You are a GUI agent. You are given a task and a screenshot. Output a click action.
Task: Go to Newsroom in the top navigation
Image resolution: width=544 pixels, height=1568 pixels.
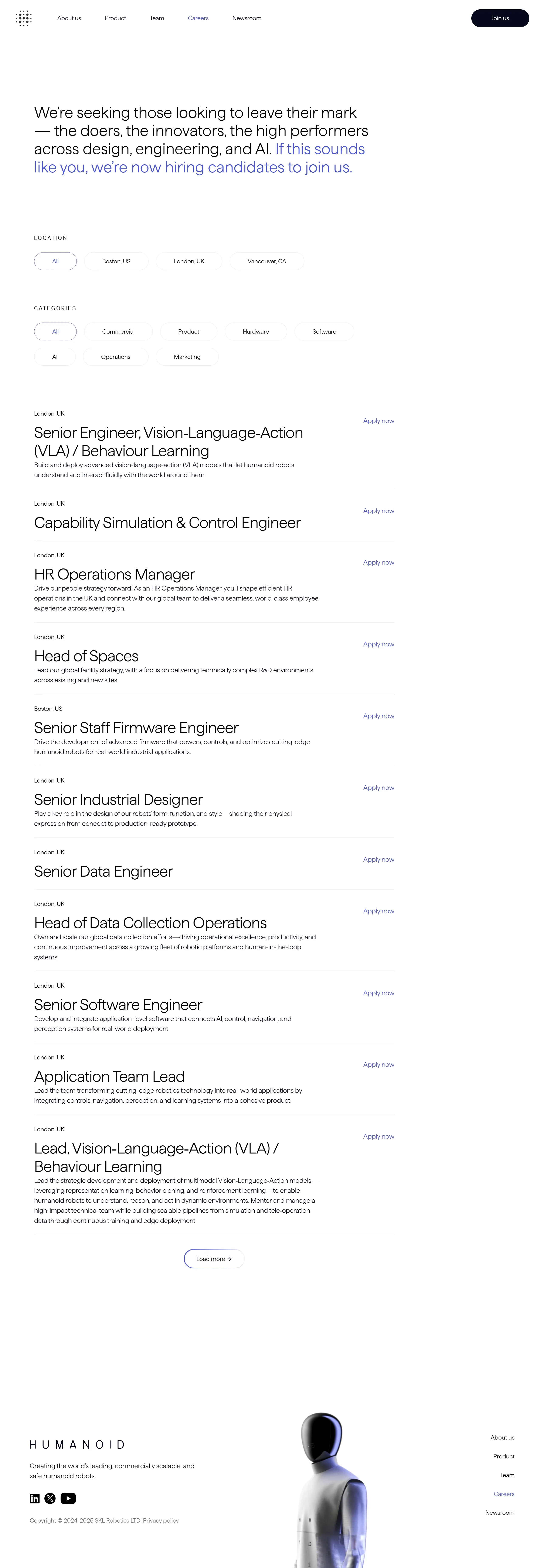click(x=247, y=18)
